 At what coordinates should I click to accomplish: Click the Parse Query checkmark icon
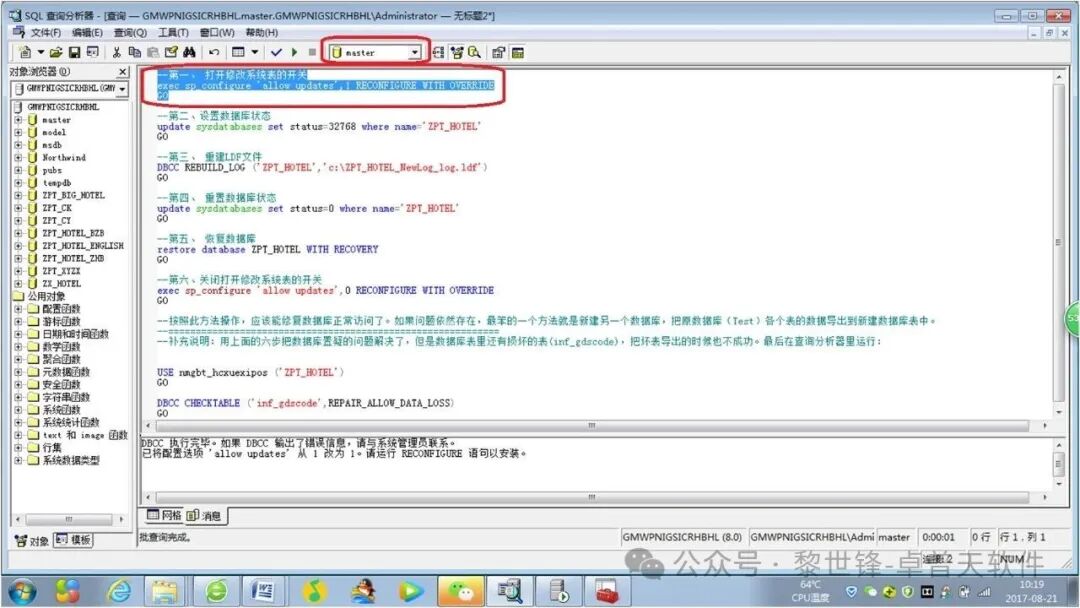click(x=276, y=52)
